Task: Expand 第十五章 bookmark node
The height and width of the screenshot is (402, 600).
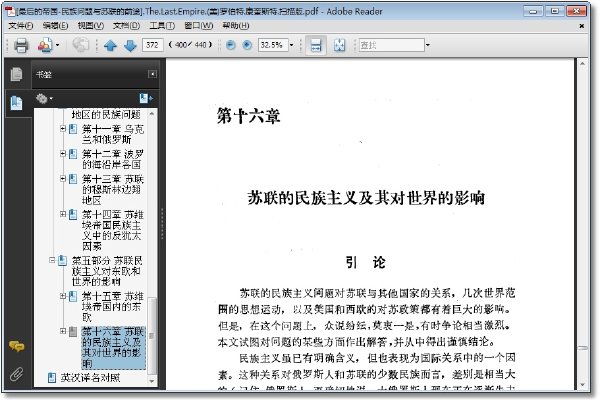Action: [63, 296]
